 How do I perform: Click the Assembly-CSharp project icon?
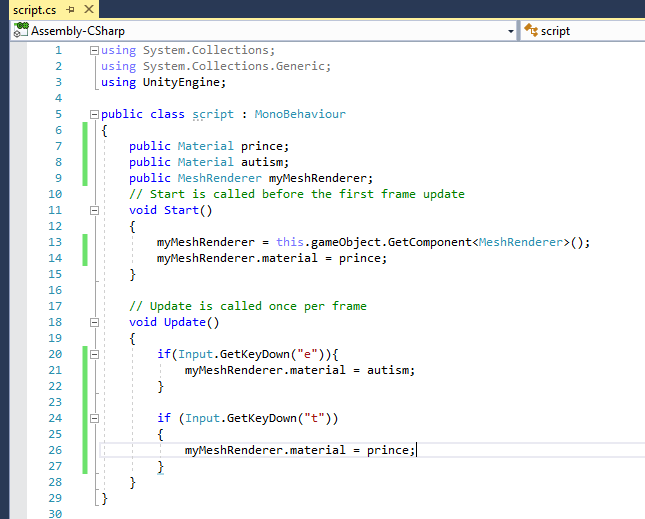[x=19, y=31]
